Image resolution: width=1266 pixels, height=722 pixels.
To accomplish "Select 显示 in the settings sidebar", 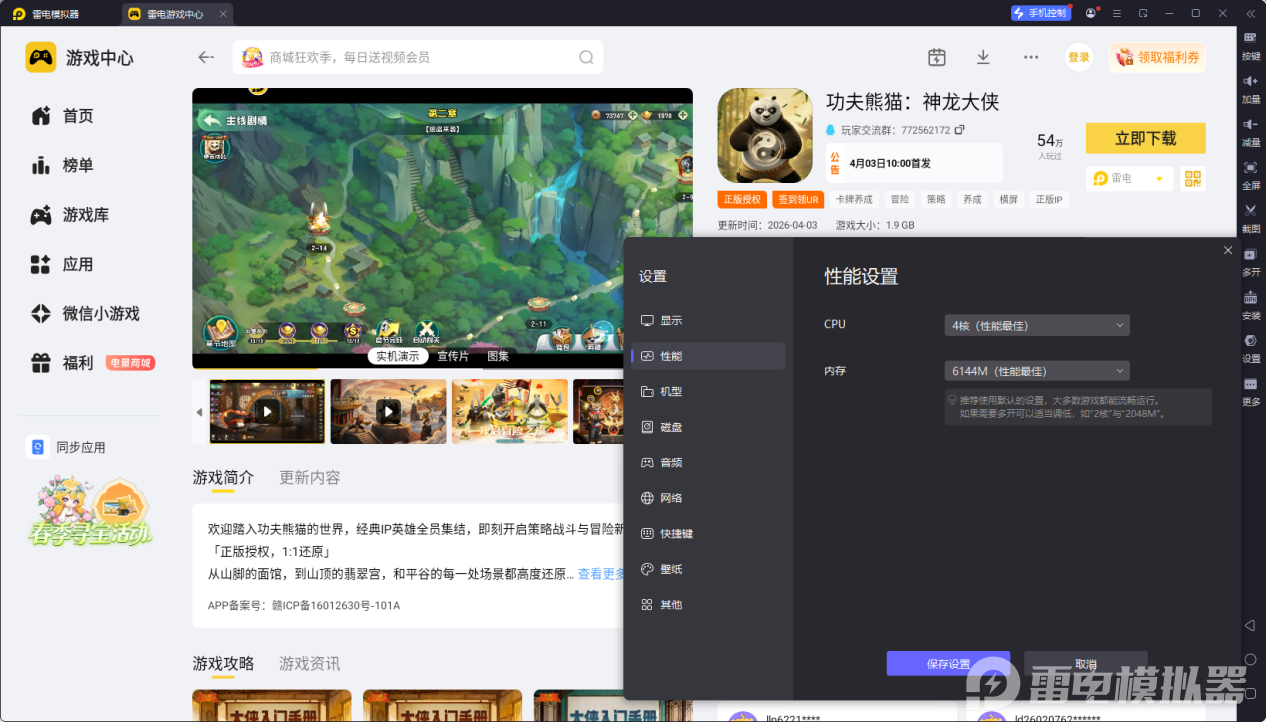I will [671, 321].
